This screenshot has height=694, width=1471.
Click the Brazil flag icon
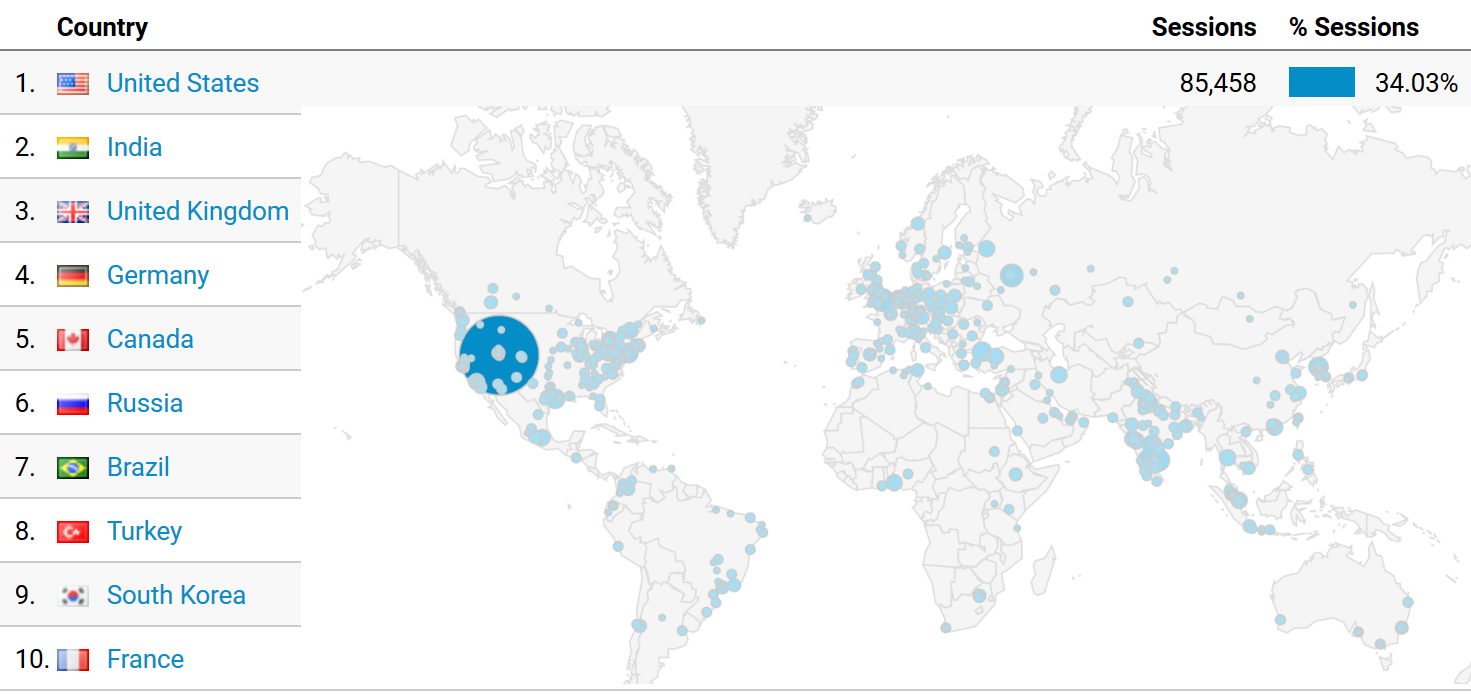(x=73, y=468)
